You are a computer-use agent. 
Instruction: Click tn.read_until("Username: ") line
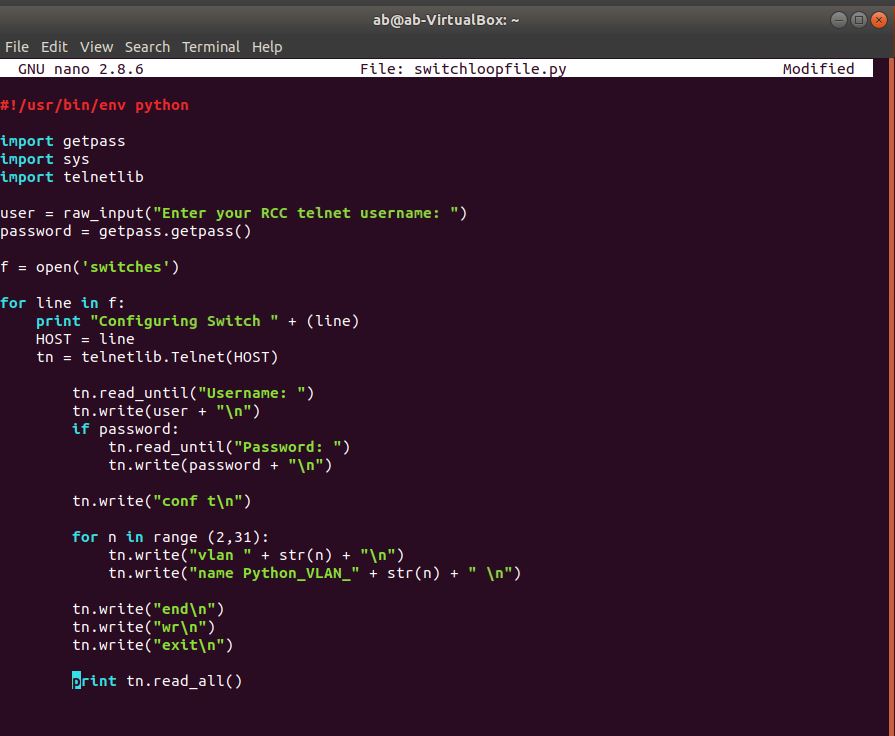(x=193, y=393)
